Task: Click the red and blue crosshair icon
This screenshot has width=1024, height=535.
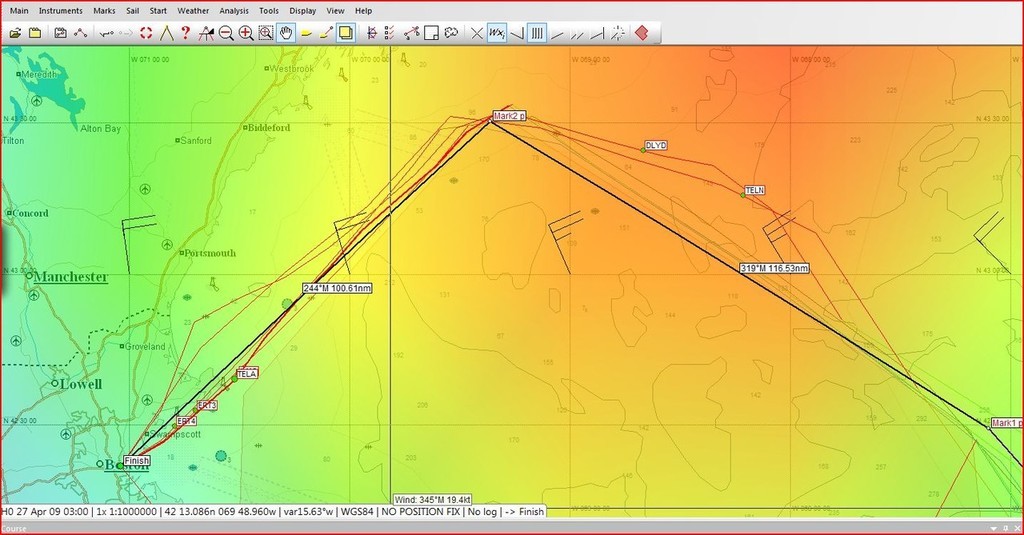Action: click(x=372, y=33)
